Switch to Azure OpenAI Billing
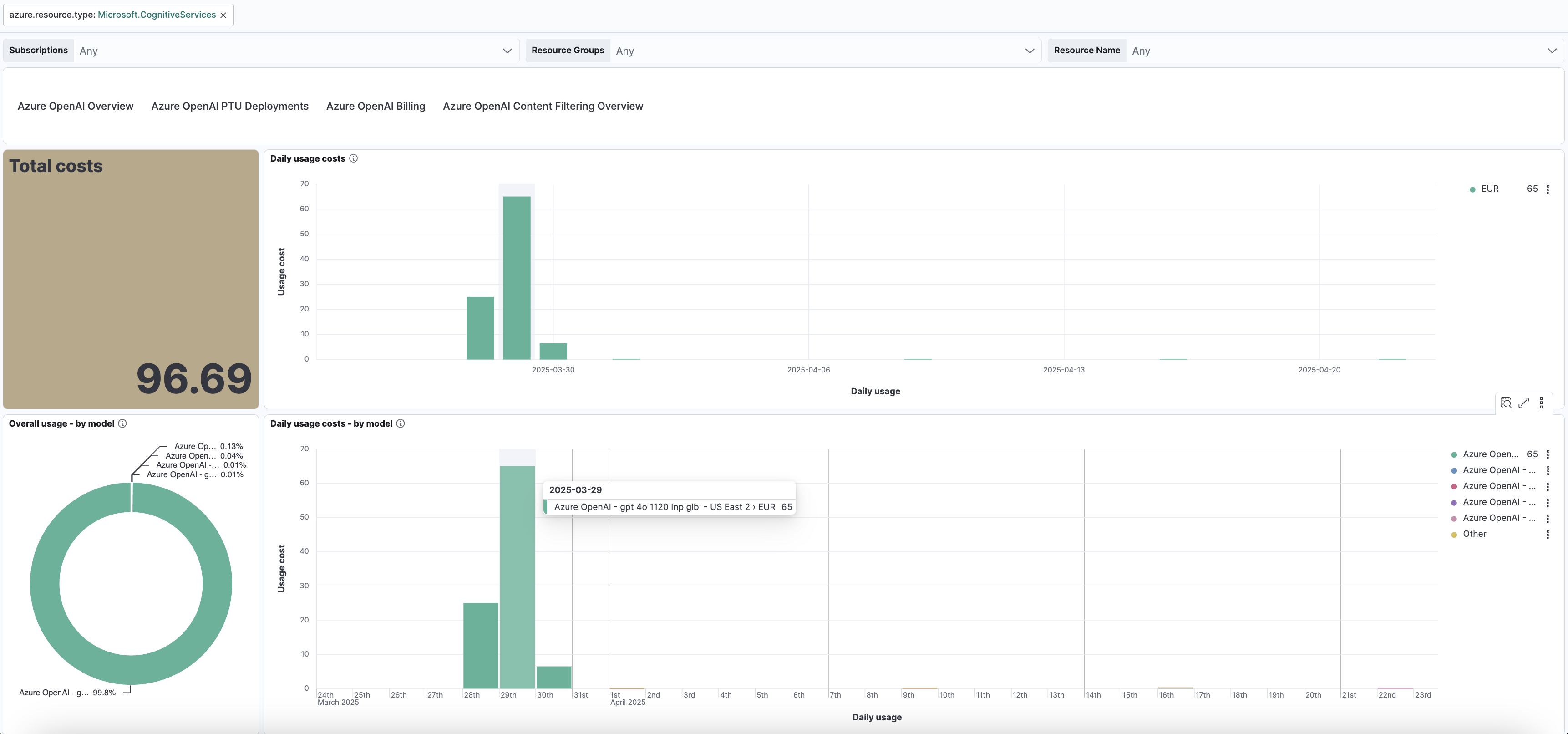Image resolution: width=1568 pixels, height=734 pixels. pyautogui.click(x=376, y=106)
